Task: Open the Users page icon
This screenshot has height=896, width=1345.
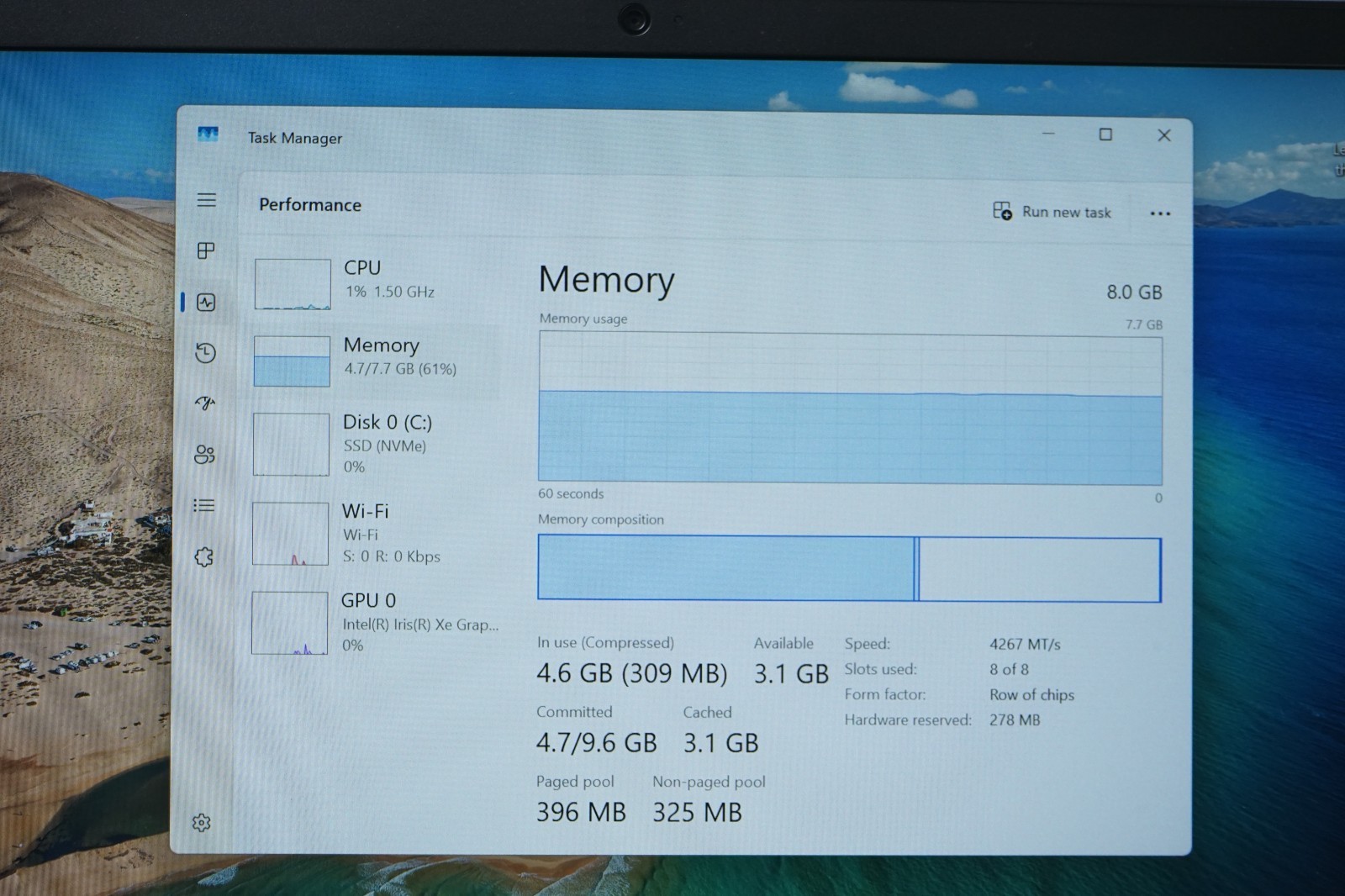Action: [x=204, y=455]
